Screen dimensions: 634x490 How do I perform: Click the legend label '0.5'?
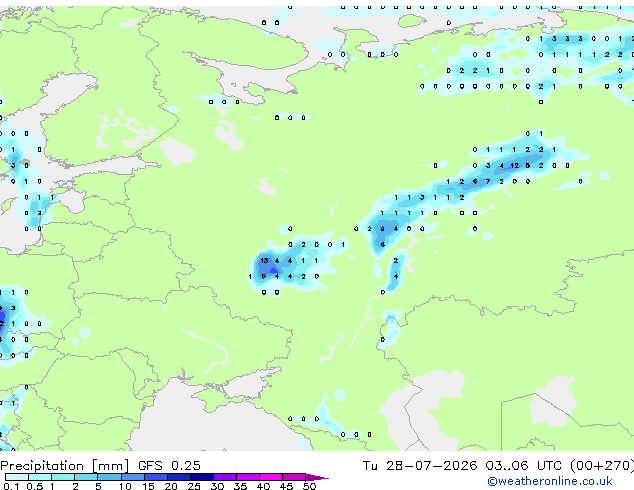(x=34, y=486)
